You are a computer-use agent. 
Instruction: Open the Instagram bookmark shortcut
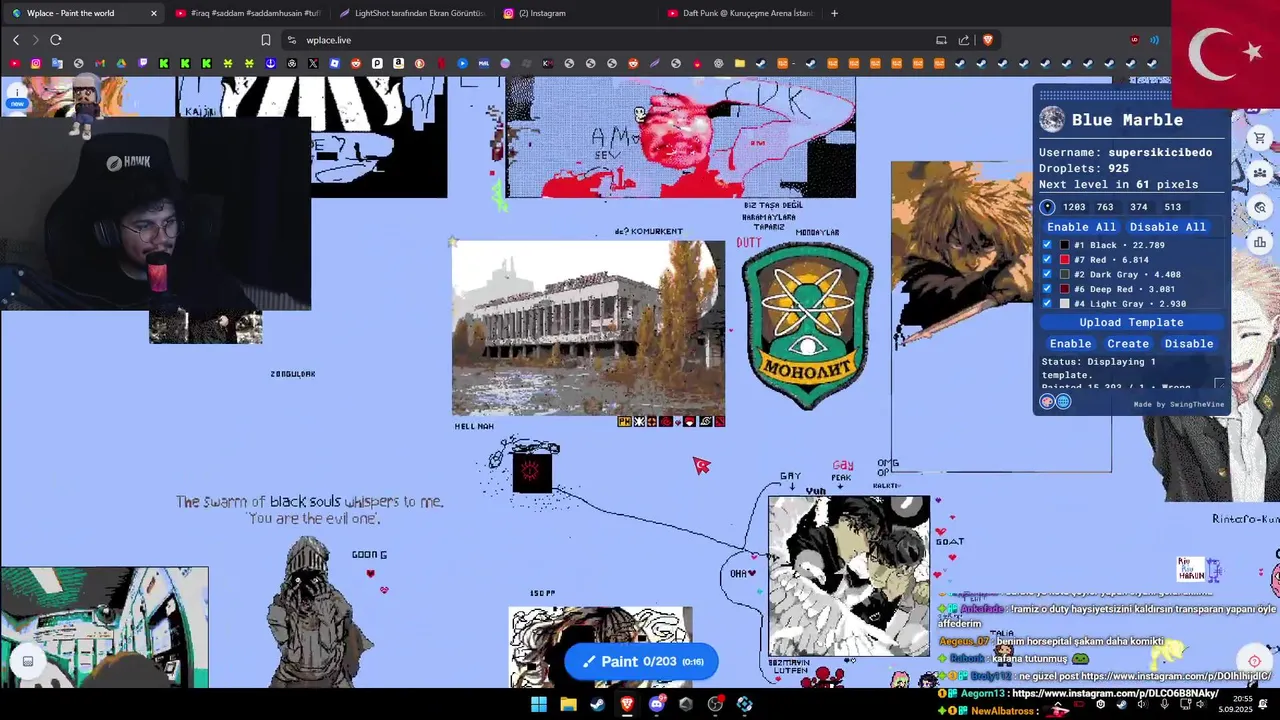point(36,64)
